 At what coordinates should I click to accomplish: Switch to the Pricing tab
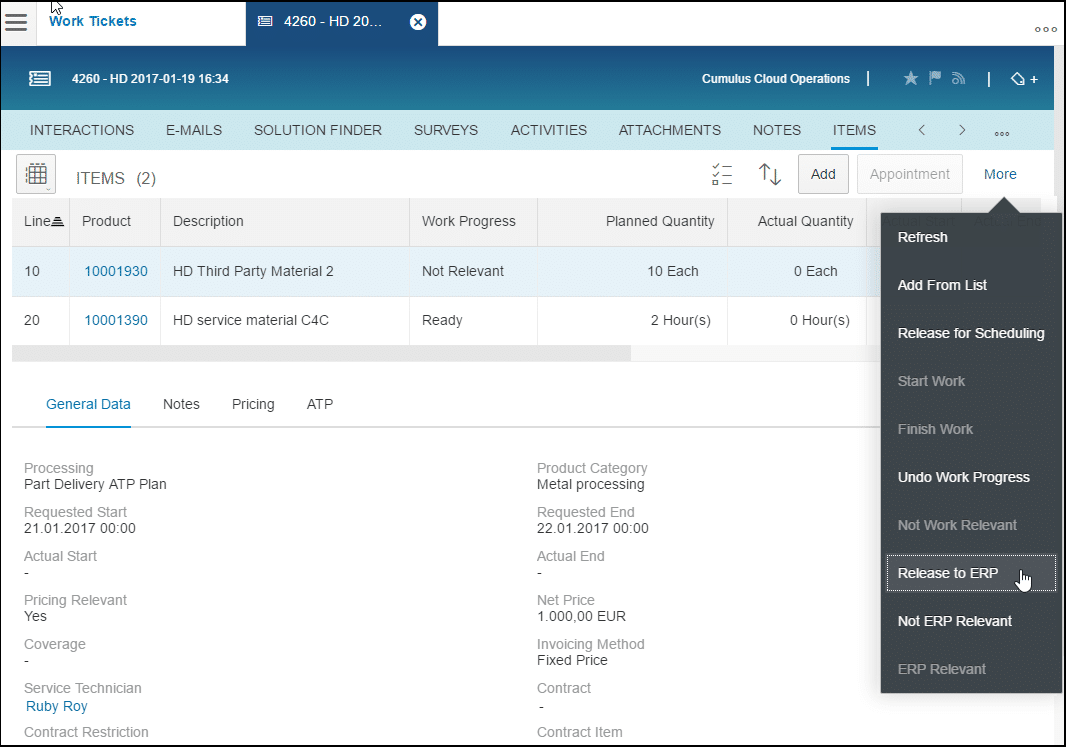coord(253,404)
